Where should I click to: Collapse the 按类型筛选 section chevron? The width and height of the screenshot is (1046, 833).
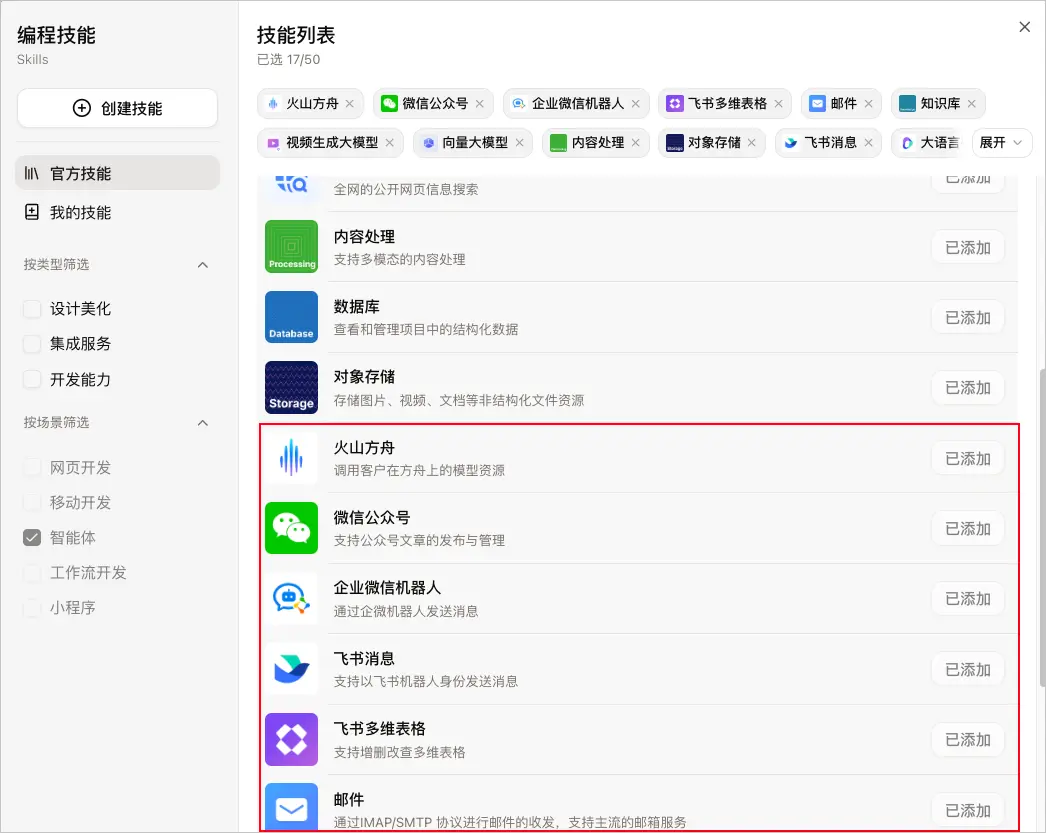click(x=203, y=265)
